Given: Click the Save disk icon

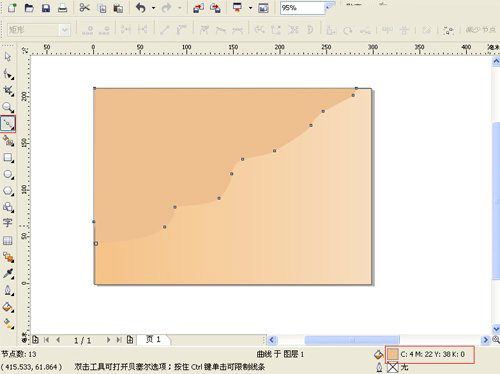Looking at the screenshot, I should (46, 8).
